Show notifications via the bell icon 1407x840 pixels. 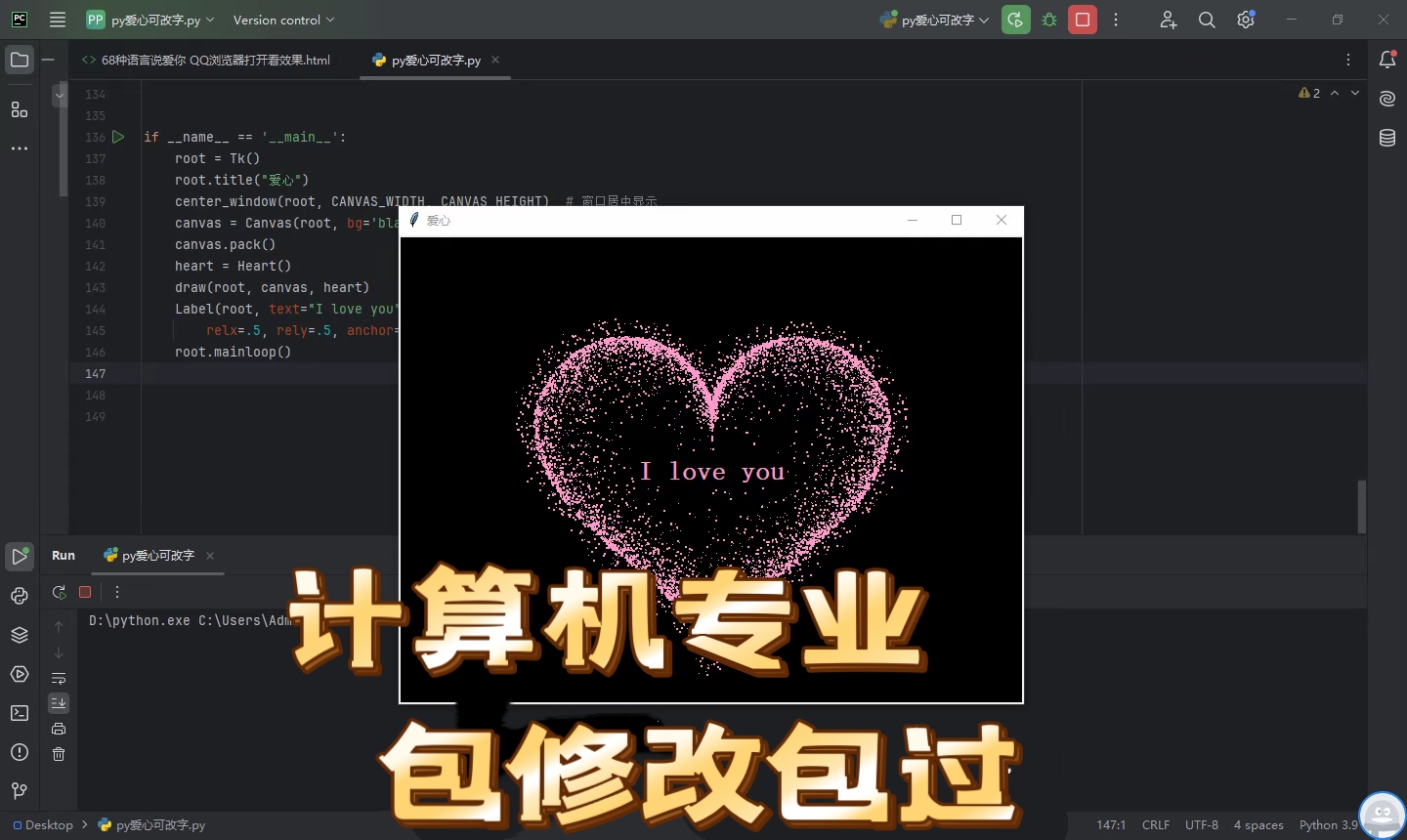pyautogui.click(x=1386, y=60)
